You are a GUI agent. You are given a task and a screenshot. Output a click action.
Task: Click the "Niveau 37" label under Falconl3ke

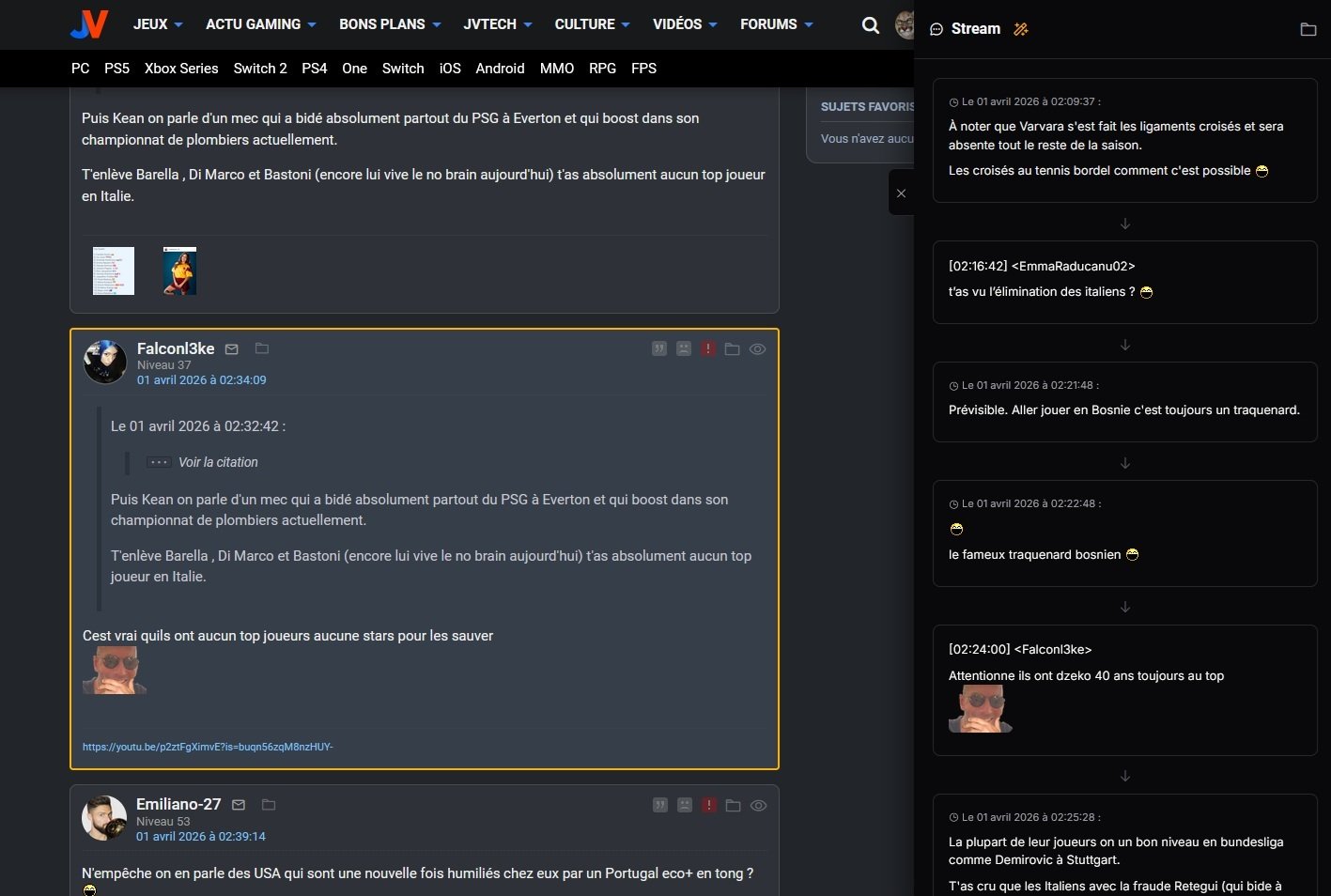pos(164,365)
